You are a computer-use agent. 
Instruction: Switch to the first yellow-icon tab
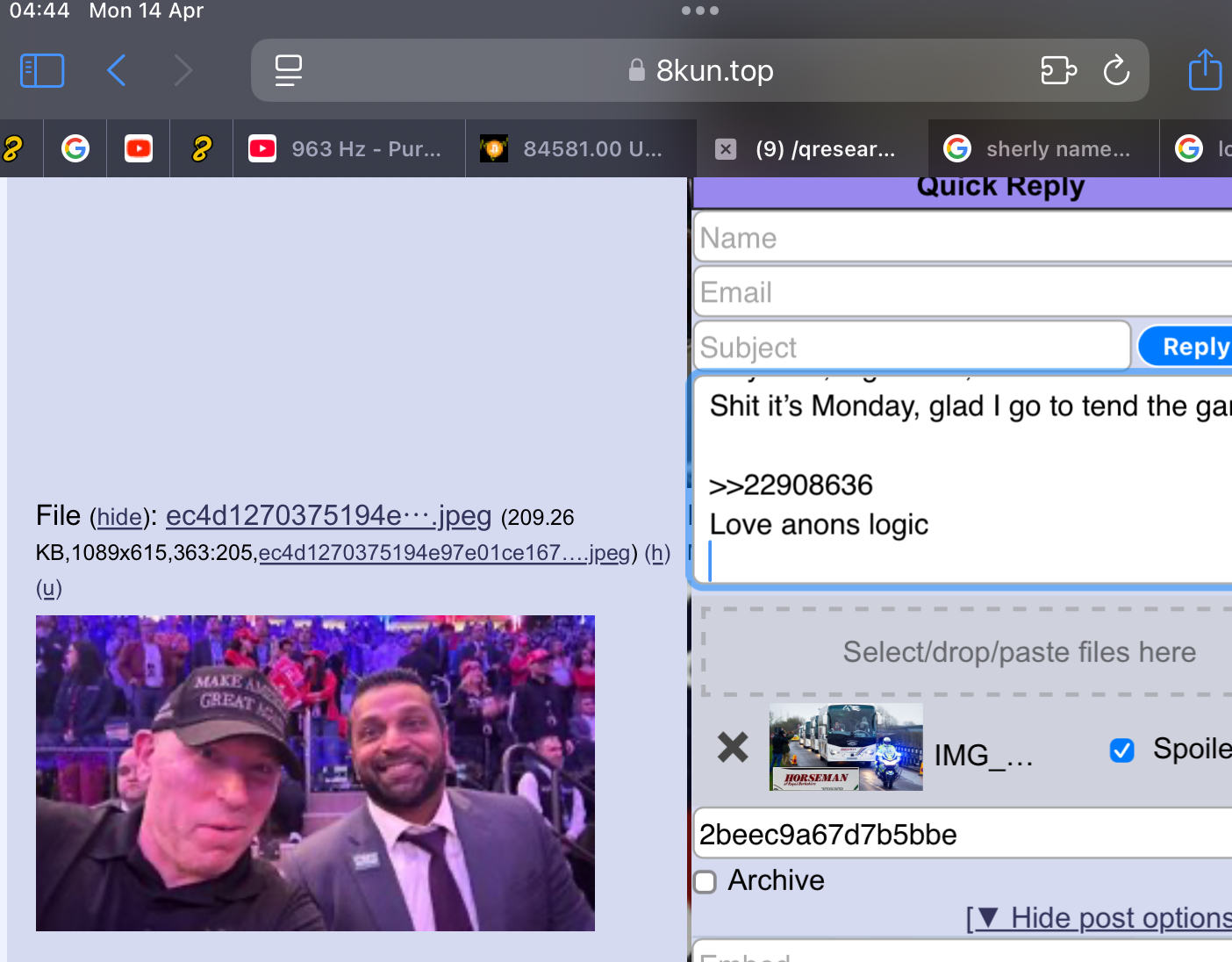[12, 148]
